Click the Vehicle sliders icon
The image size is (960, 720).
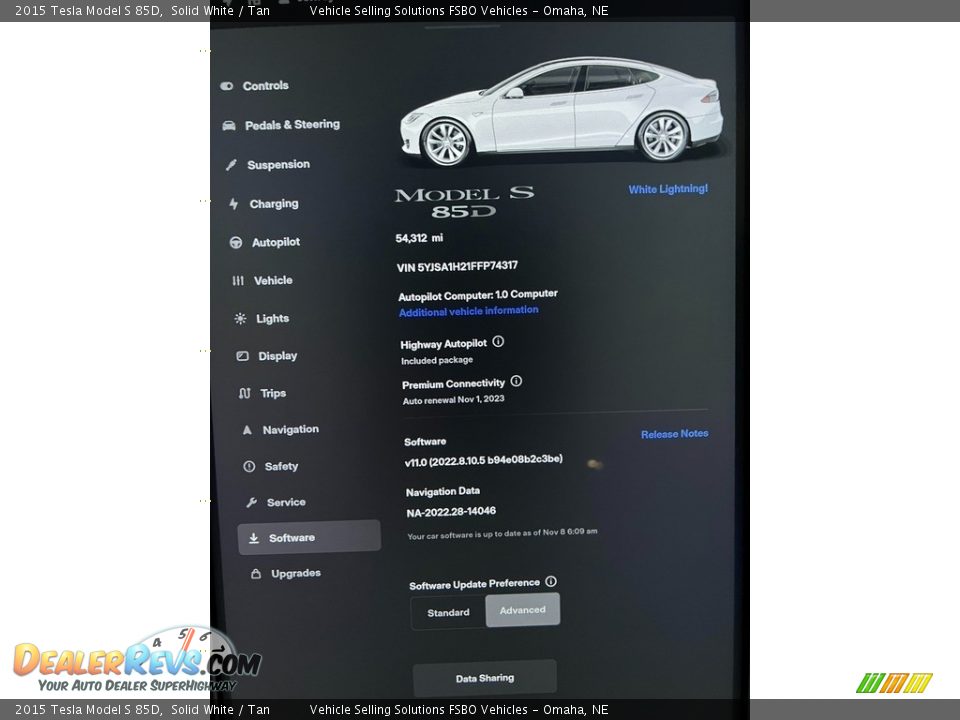238,280
